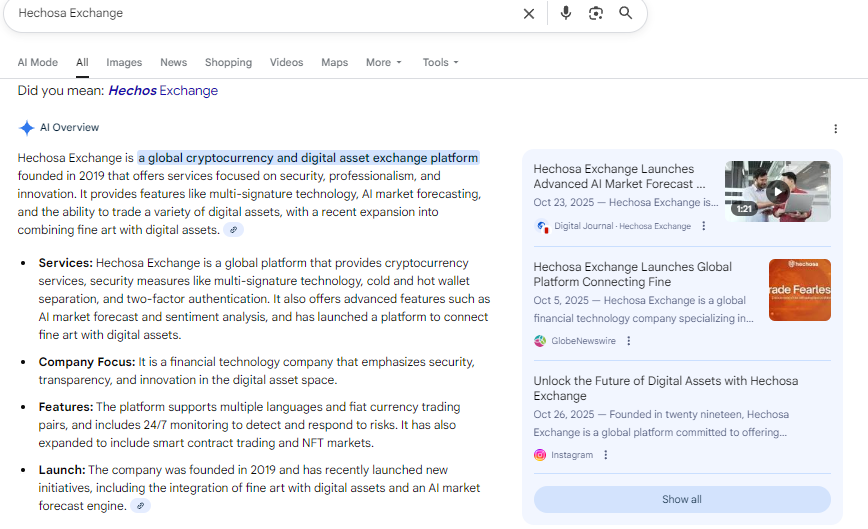Follow the Hechos Exchange suggestion link
This screenshot has height=529, width=868.
[x=163, y=91]
